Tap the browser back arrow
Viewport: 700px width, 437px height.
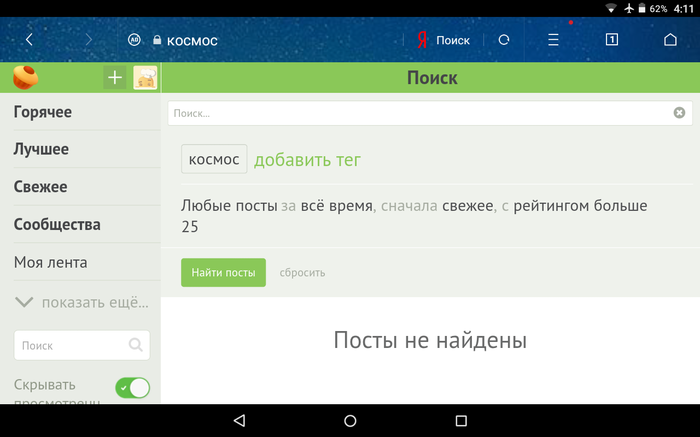point(29,40)
